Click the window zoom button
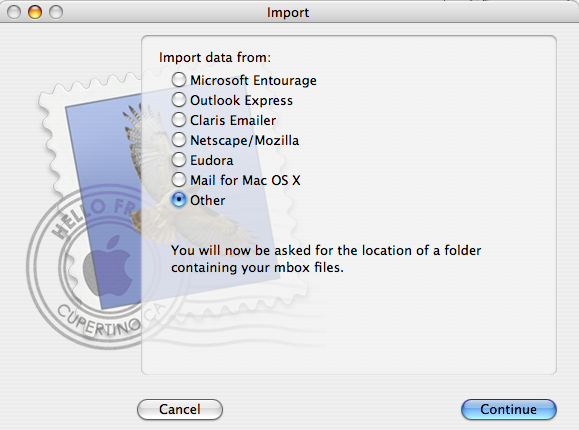The height and width of the screenshot is (430, 579). click(x=56, y=12)
